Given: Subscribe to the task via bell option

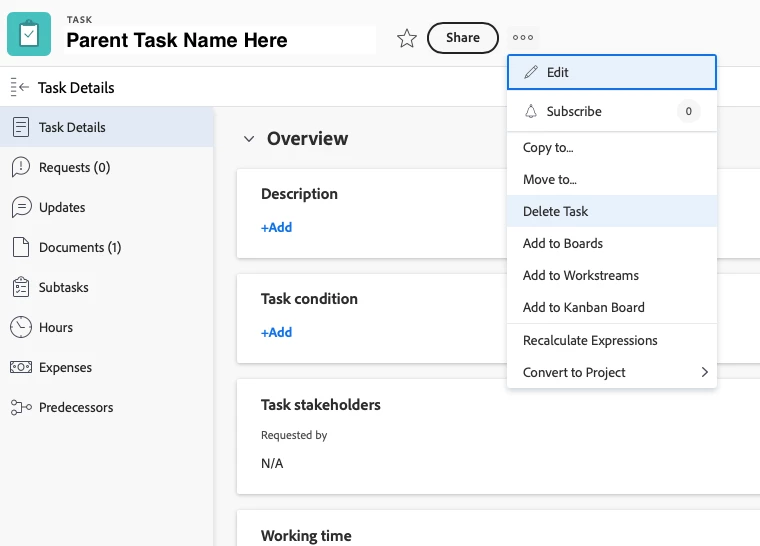Looking at the screenshot, I should (573, 111).
